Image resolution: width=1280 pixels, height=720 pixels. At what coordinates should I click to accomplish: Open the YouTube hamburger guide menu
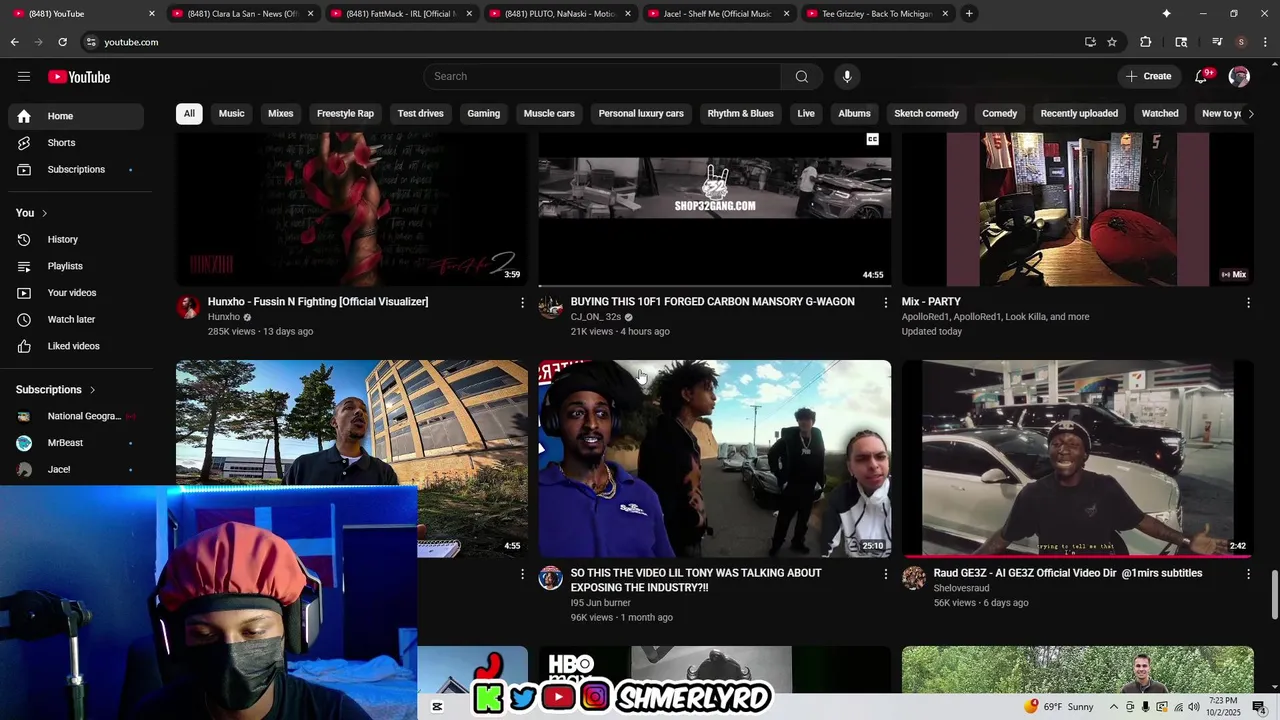point(24,77)
